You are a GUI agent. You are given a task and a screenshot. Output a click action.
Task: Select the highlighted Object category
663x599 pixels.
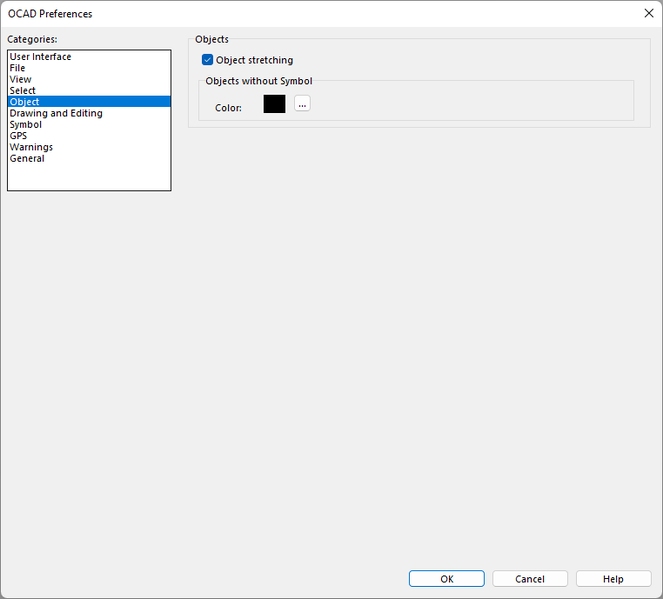89,102
